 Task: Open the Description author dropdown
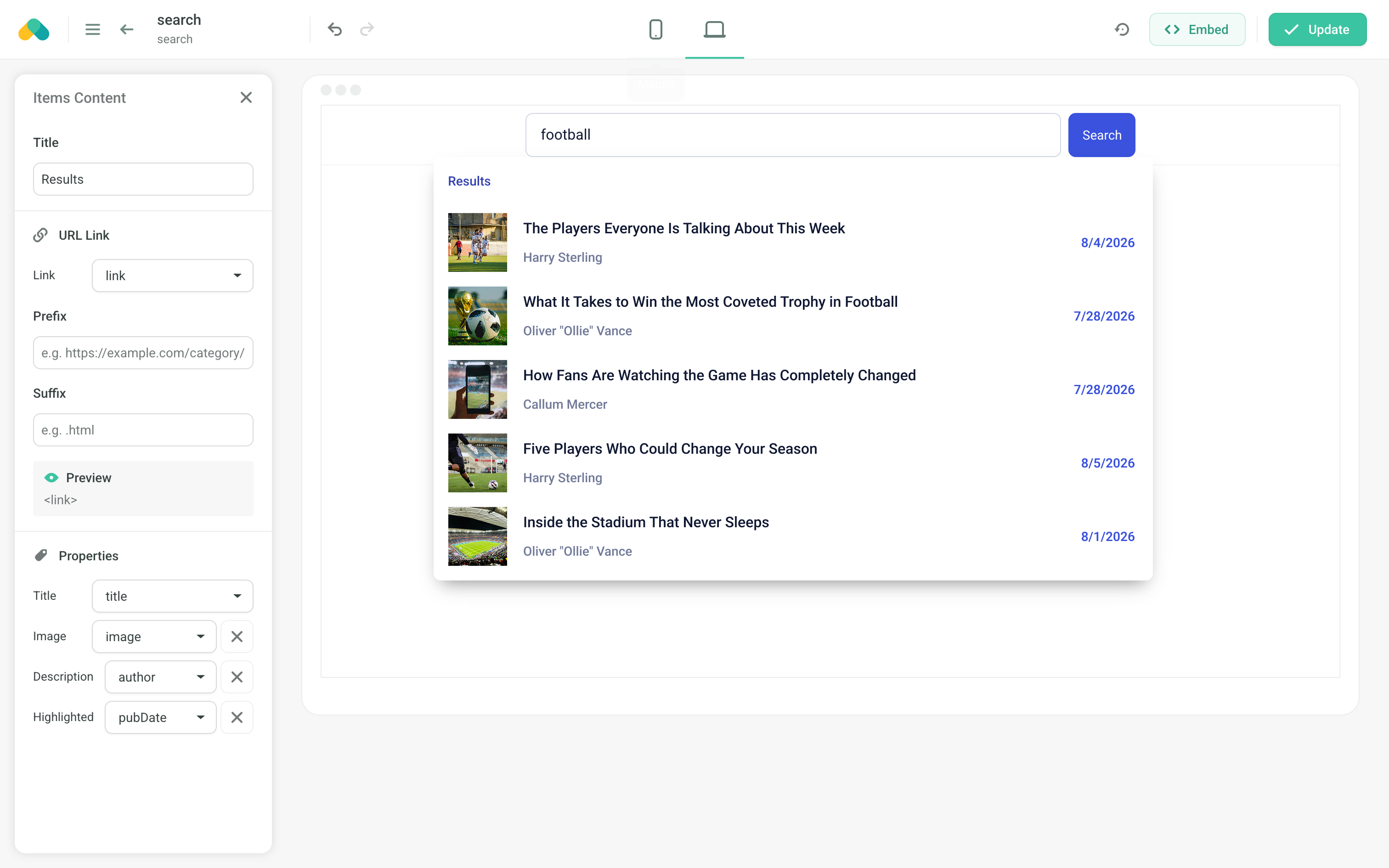click(x=161, y=677)
